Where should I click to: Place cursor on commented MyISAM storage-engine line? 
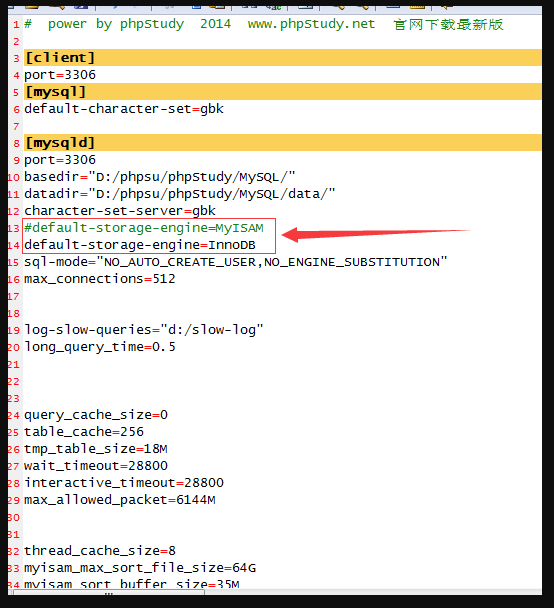click(144, 228)
